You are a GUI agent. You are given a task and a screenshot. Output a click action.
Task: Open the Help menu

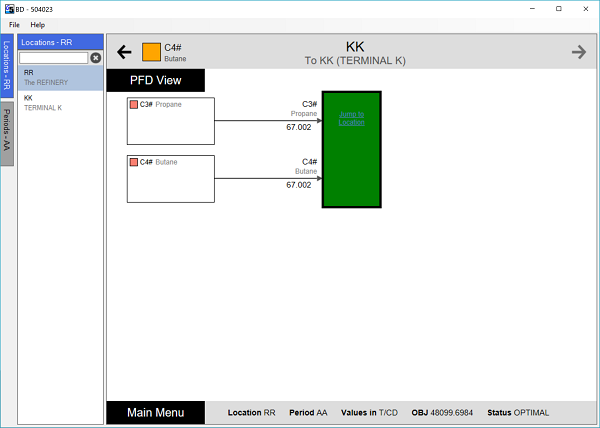point(37,24)
